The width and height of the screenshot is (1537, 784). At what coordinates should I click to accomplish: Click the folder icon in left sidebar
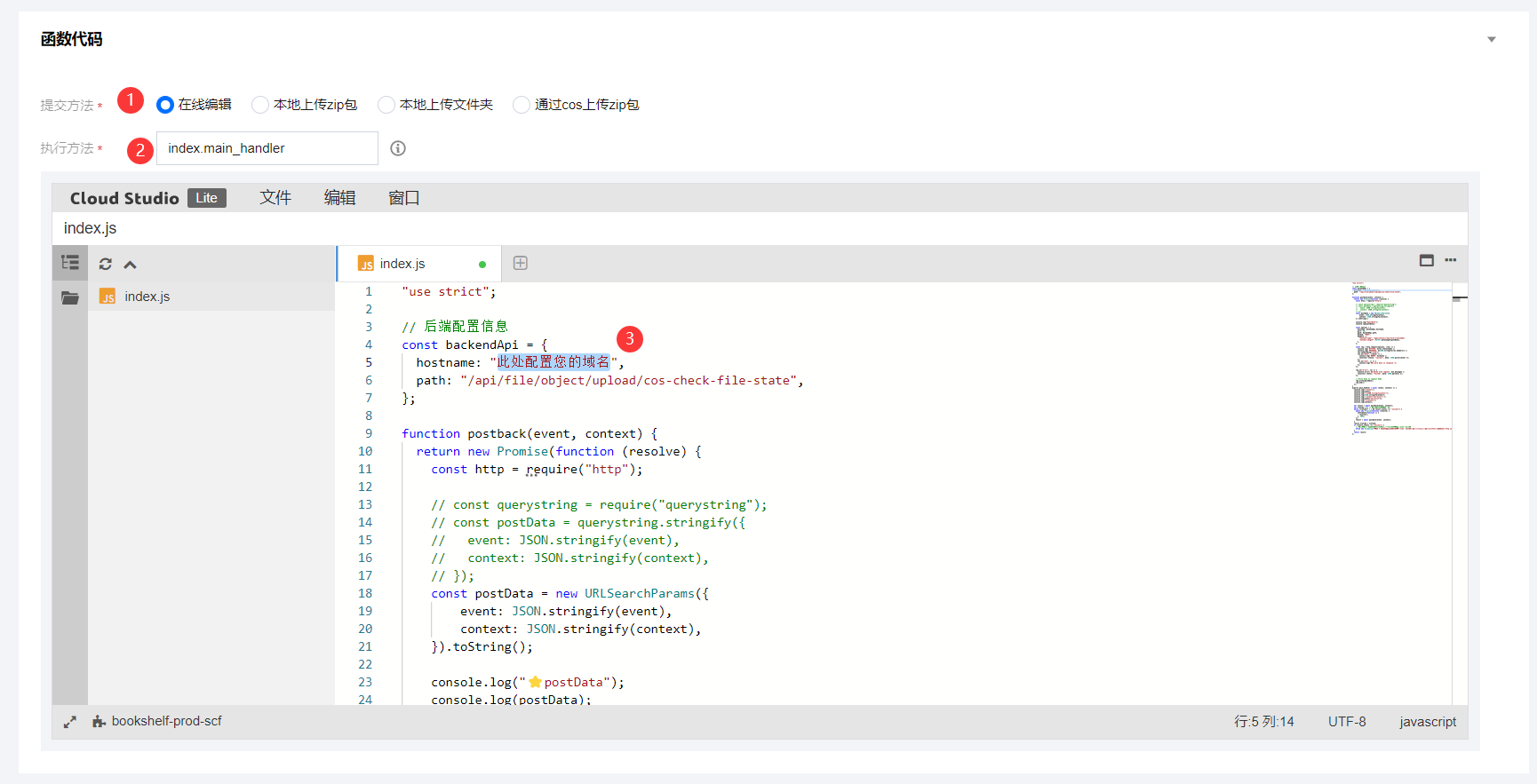pyautogui.click(x=70, y=297)
